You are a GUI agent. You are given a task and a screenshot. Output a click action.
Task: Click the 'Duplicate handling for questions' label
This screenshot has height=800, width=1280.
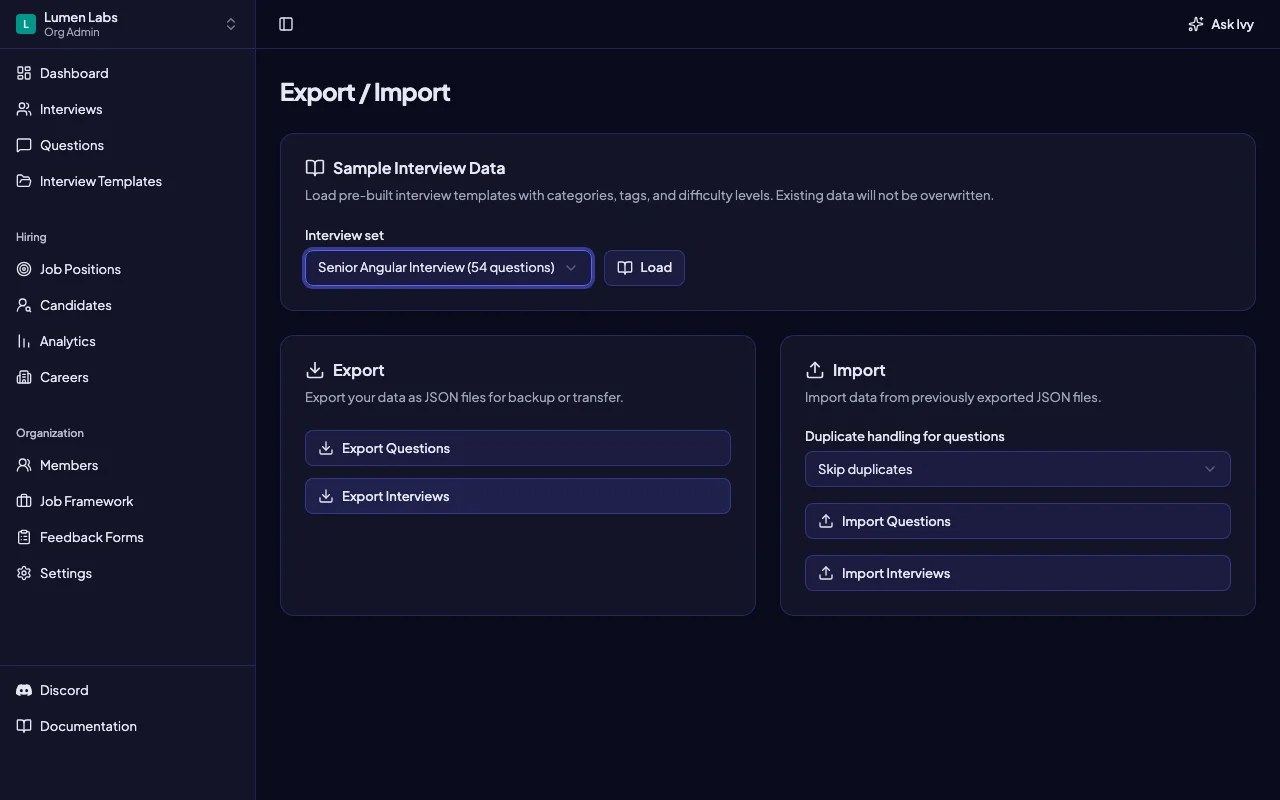point(905,436)
